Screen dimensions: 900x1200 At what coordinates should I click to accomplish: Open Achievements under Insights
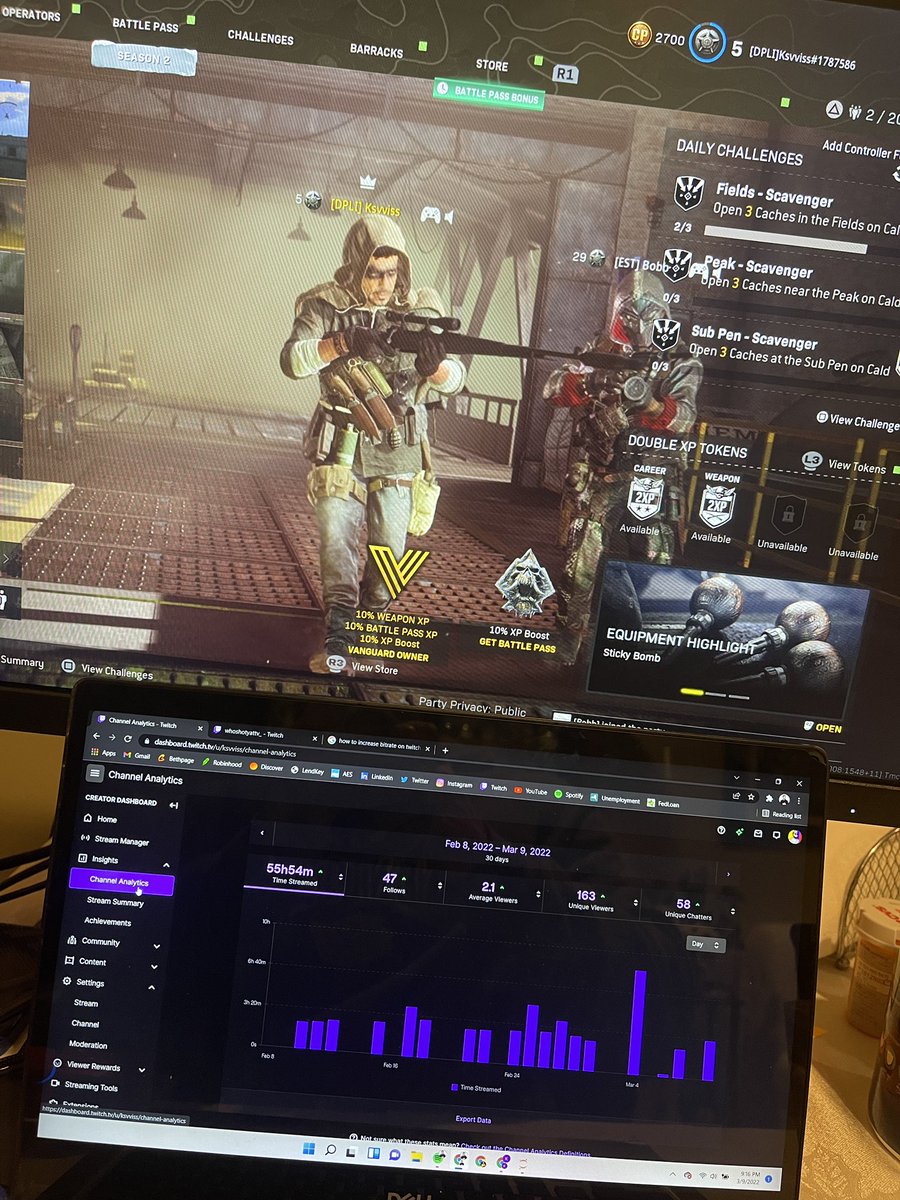point(108,922)
